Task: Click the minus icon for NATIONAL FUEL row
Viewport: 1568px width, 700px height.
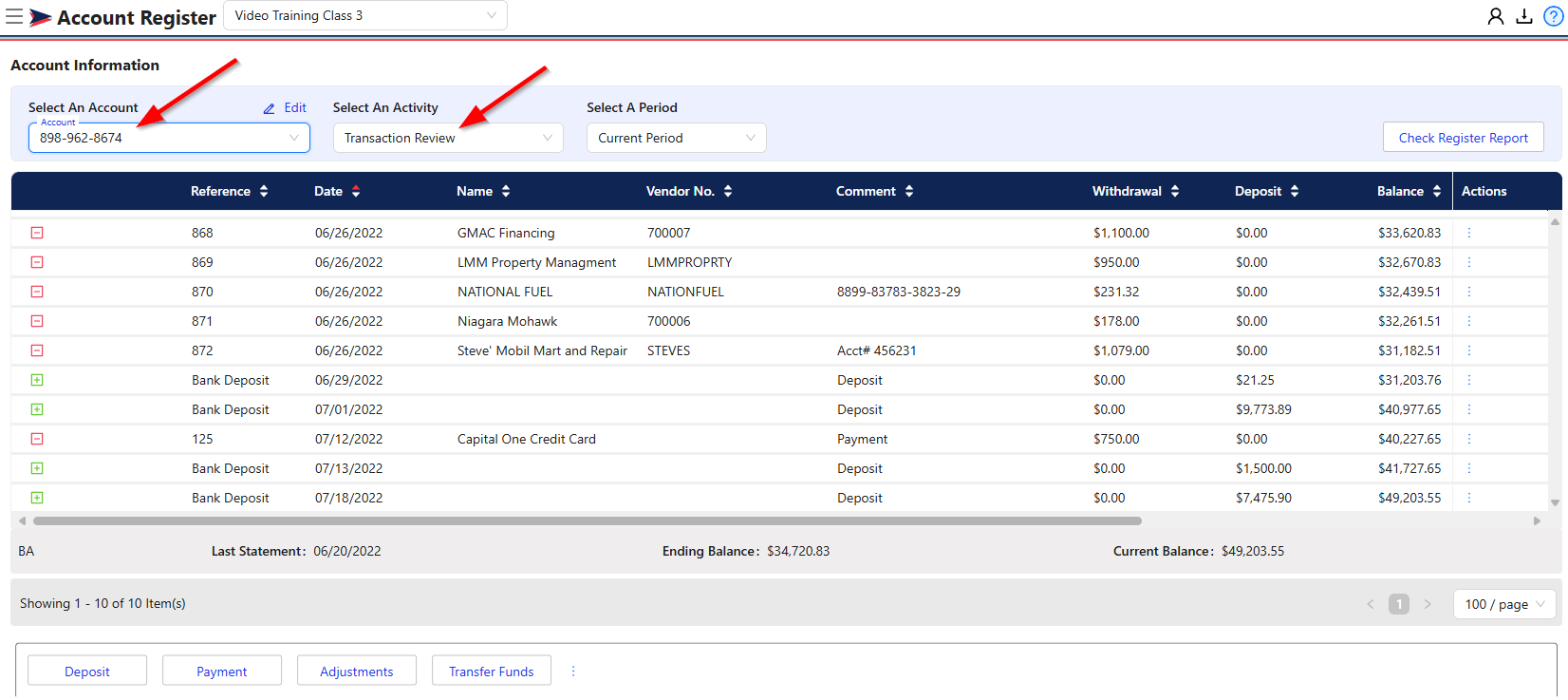Action: pos(37,292)
